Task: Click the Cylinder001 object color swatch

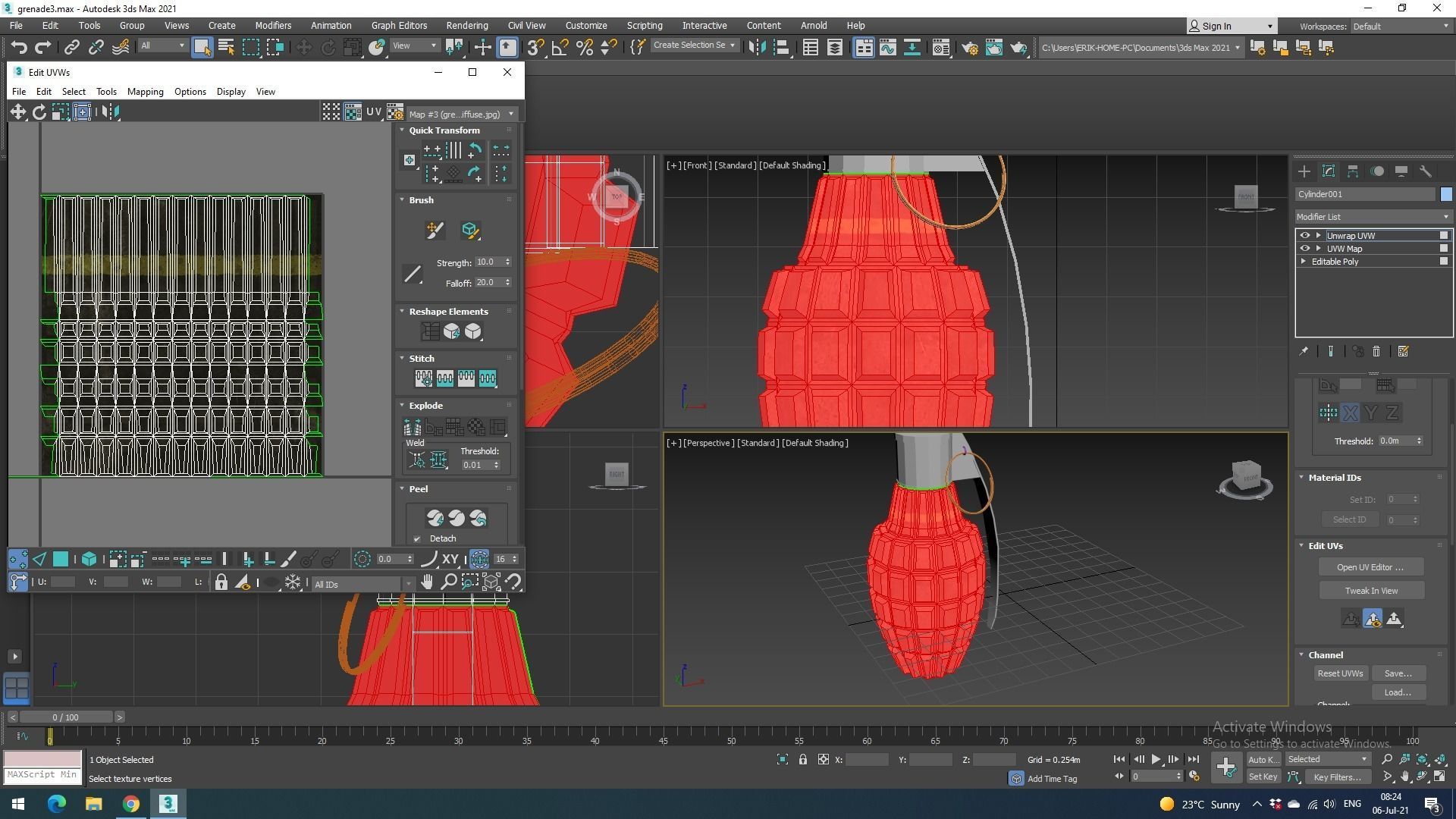Action: (x=1446, y=194)
